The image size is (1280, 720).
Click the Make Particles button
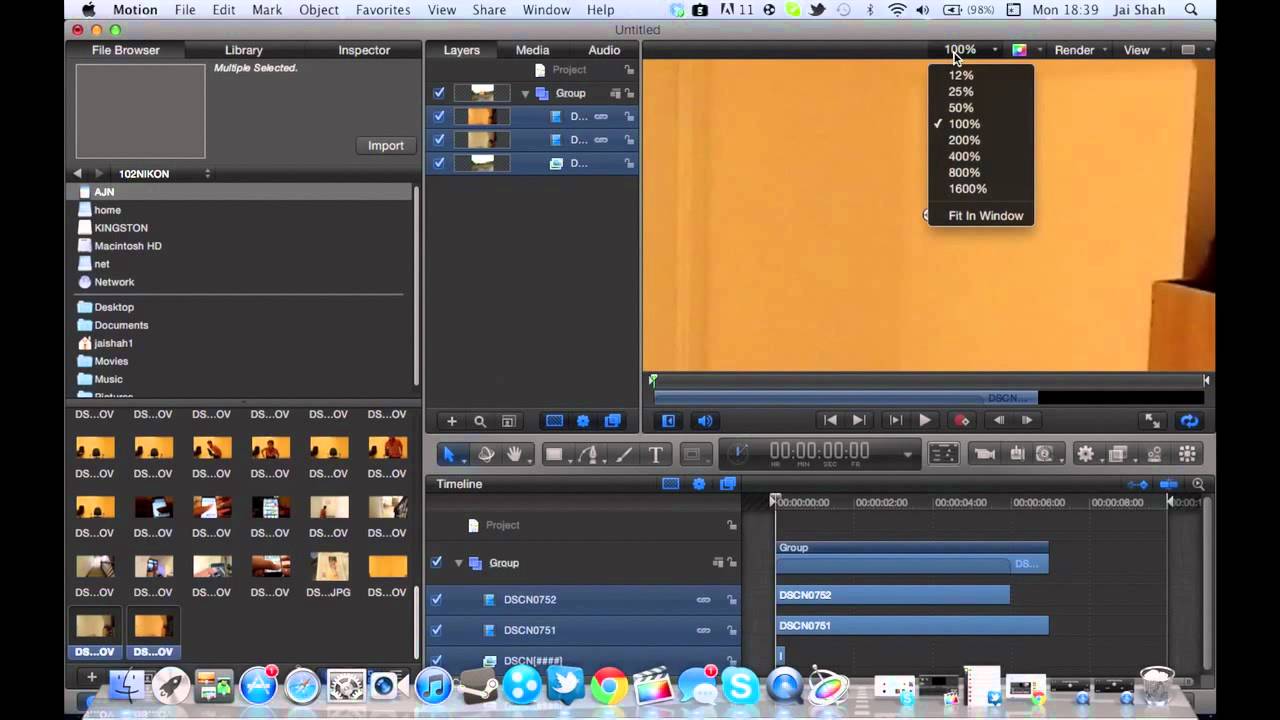1154,454
